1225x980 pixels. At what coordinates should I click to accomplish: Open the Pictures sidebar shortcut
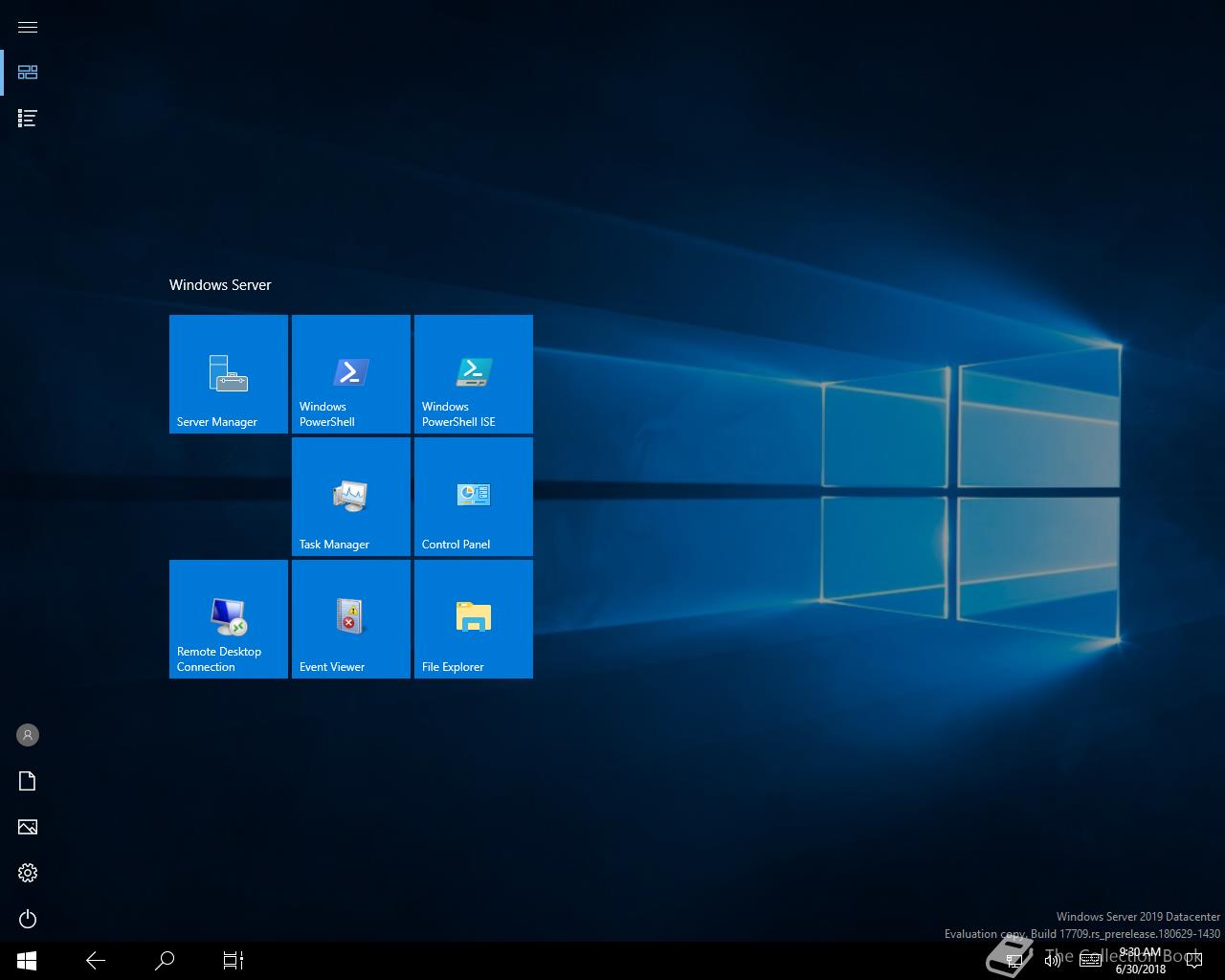coord(28,827)
